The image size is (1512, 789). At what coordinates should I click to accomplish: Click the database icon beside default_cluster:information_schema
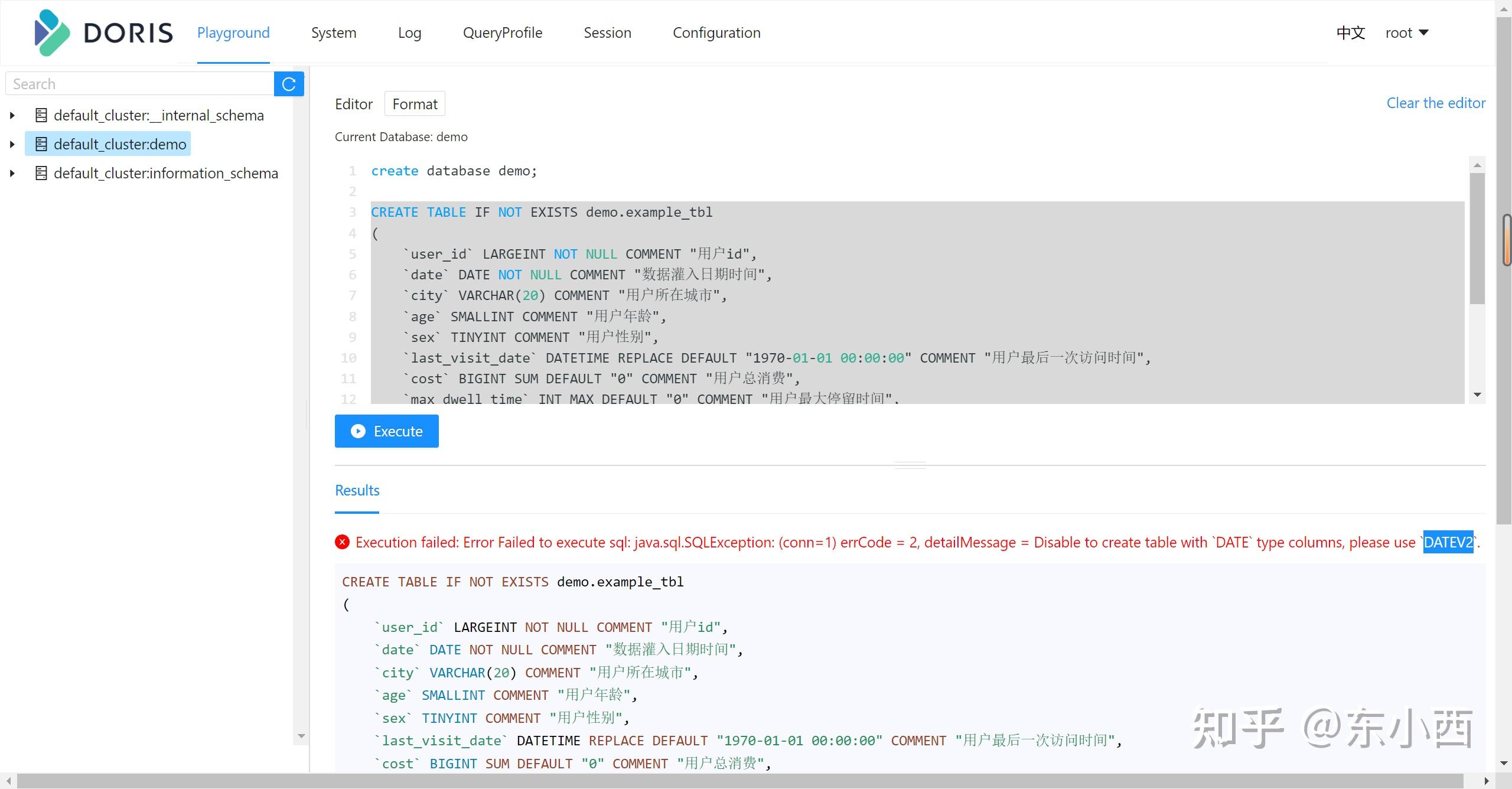tap(41, 173)
